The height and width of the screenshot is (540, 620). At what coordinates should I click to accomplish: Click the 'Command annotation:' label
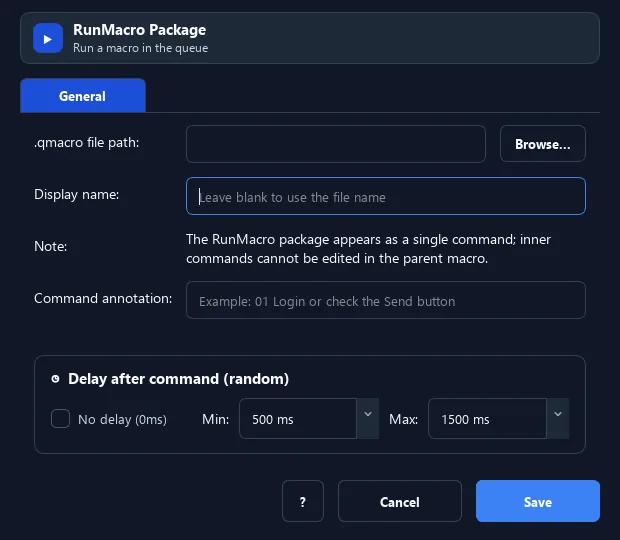103,298
